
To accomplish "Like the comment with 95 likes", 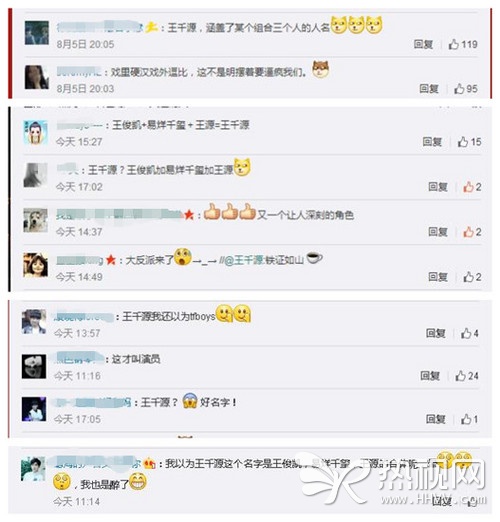I will point(459,89).
